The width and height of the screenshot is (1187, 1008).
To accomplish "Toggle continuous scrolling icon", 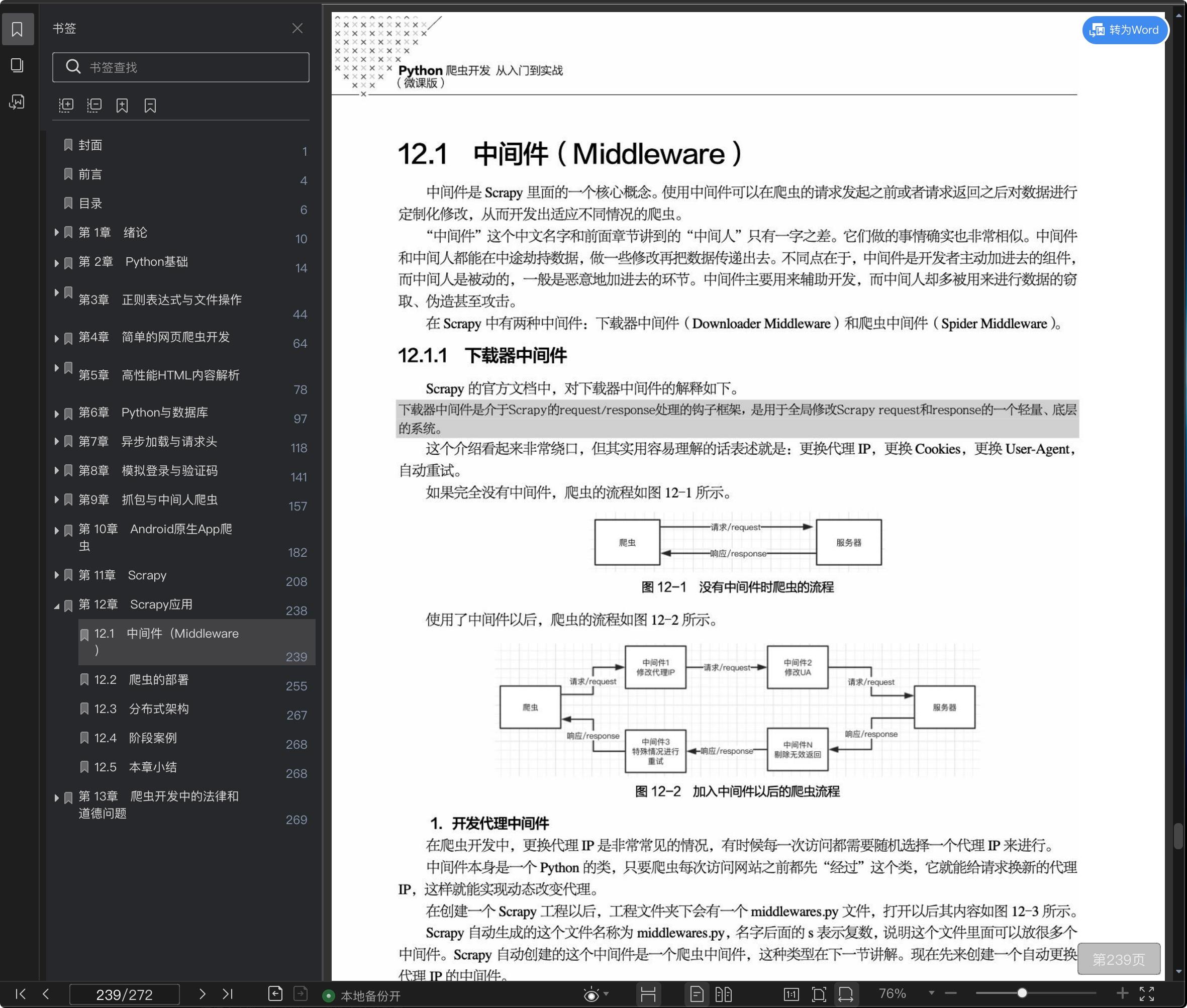I will point(648,994).
